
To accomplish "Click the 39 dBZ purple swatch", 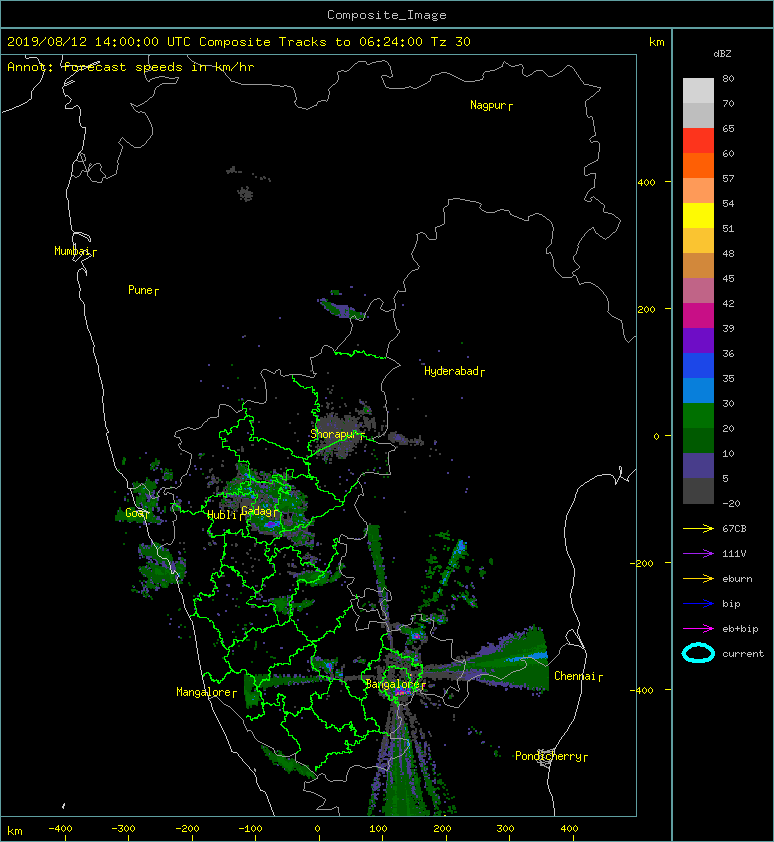I will tap(698, 340).
